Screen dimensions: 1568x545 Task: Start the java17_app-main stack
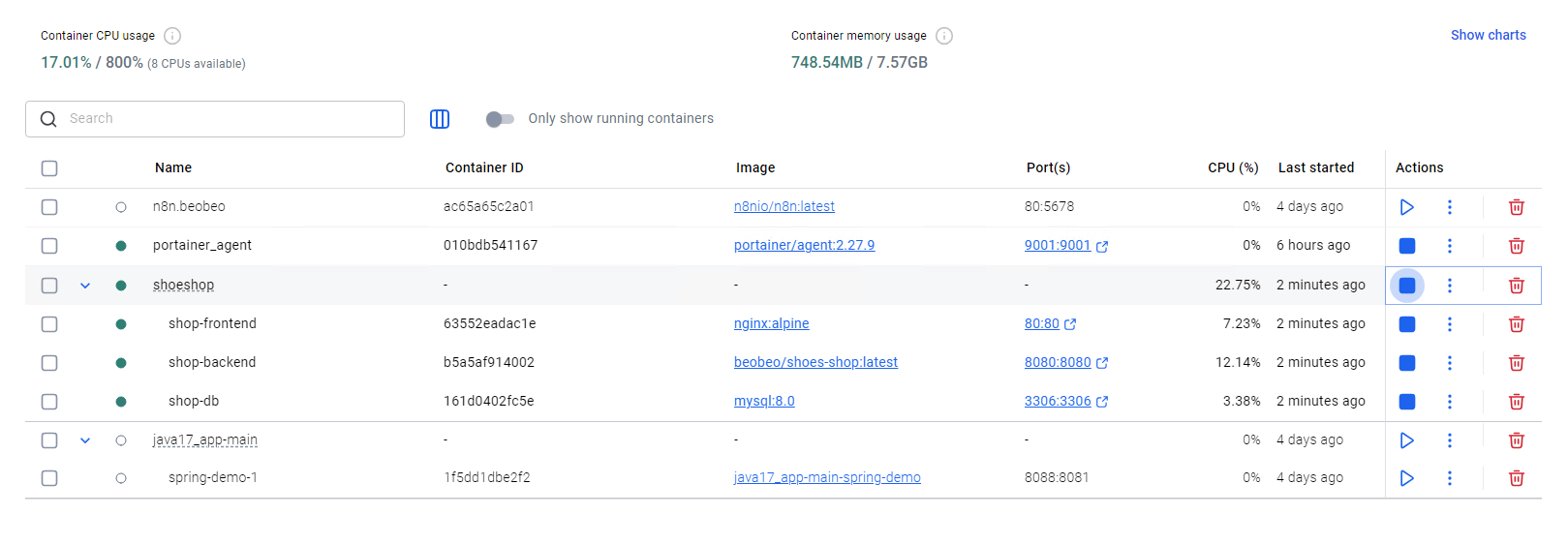click(x=1406, y=440)
